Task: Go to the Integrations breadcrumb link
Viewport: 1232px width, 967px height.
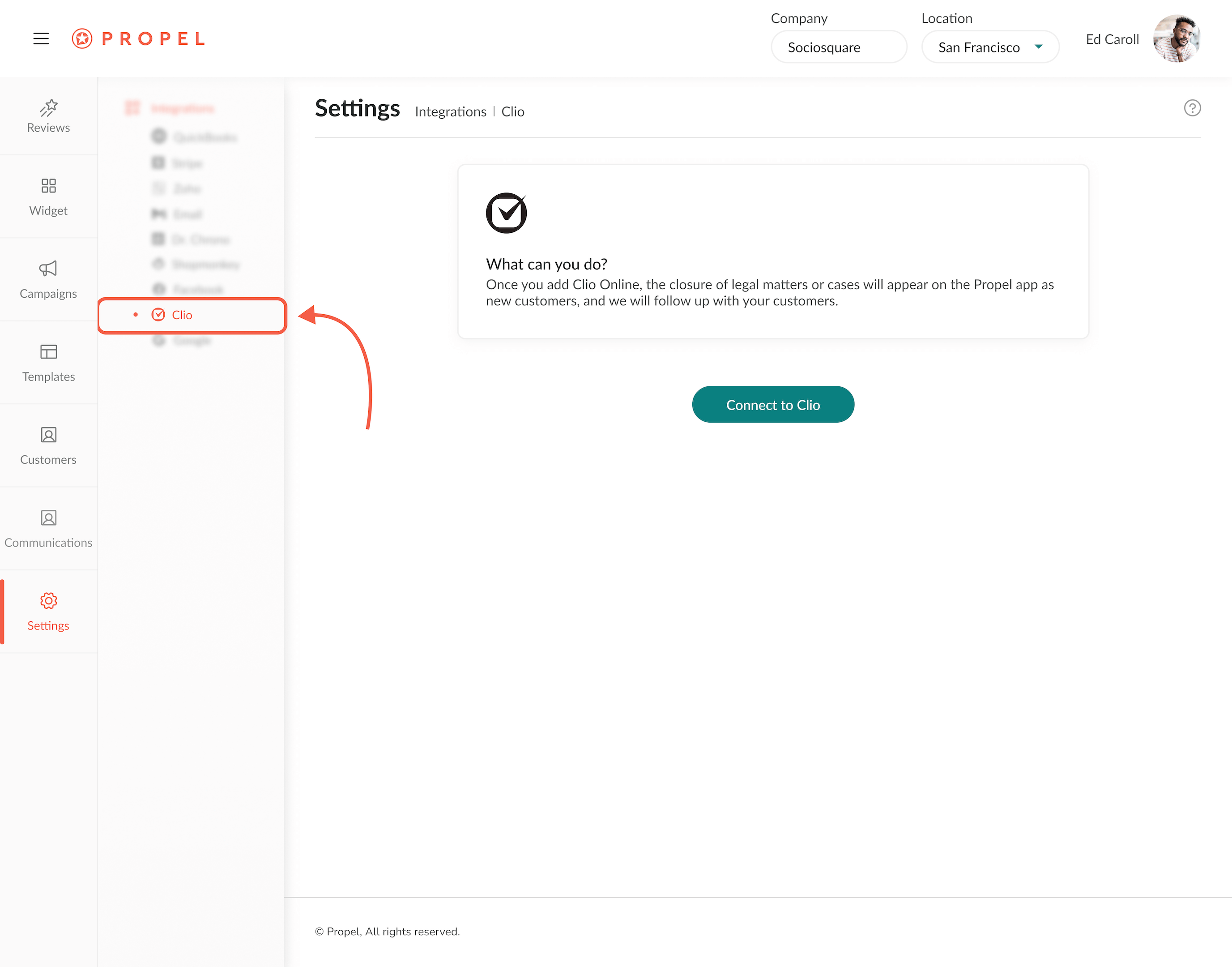Action: point(451,111)
